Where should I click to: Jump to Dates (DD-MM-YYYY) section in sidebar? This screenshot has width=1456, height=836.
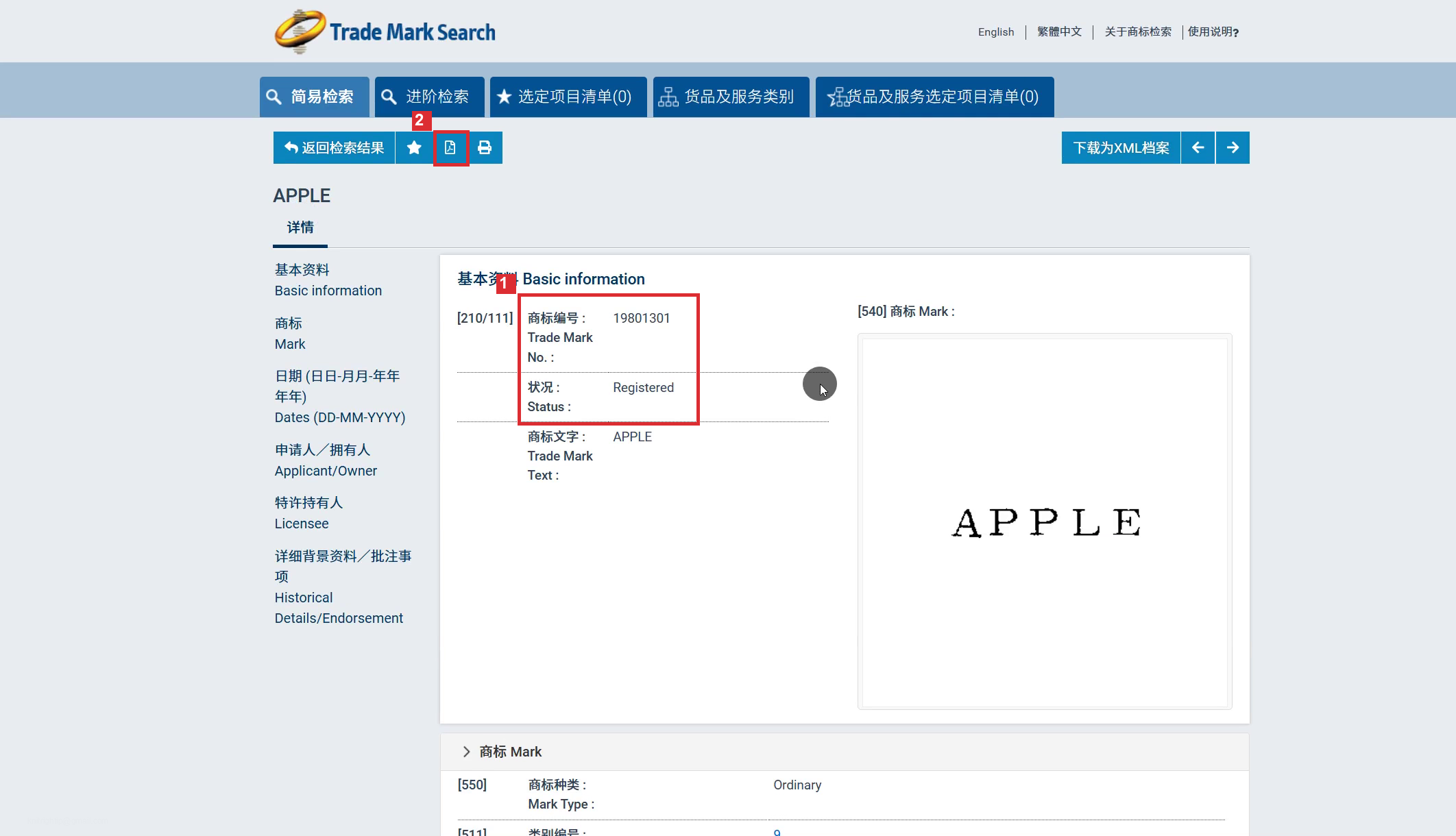340,397
